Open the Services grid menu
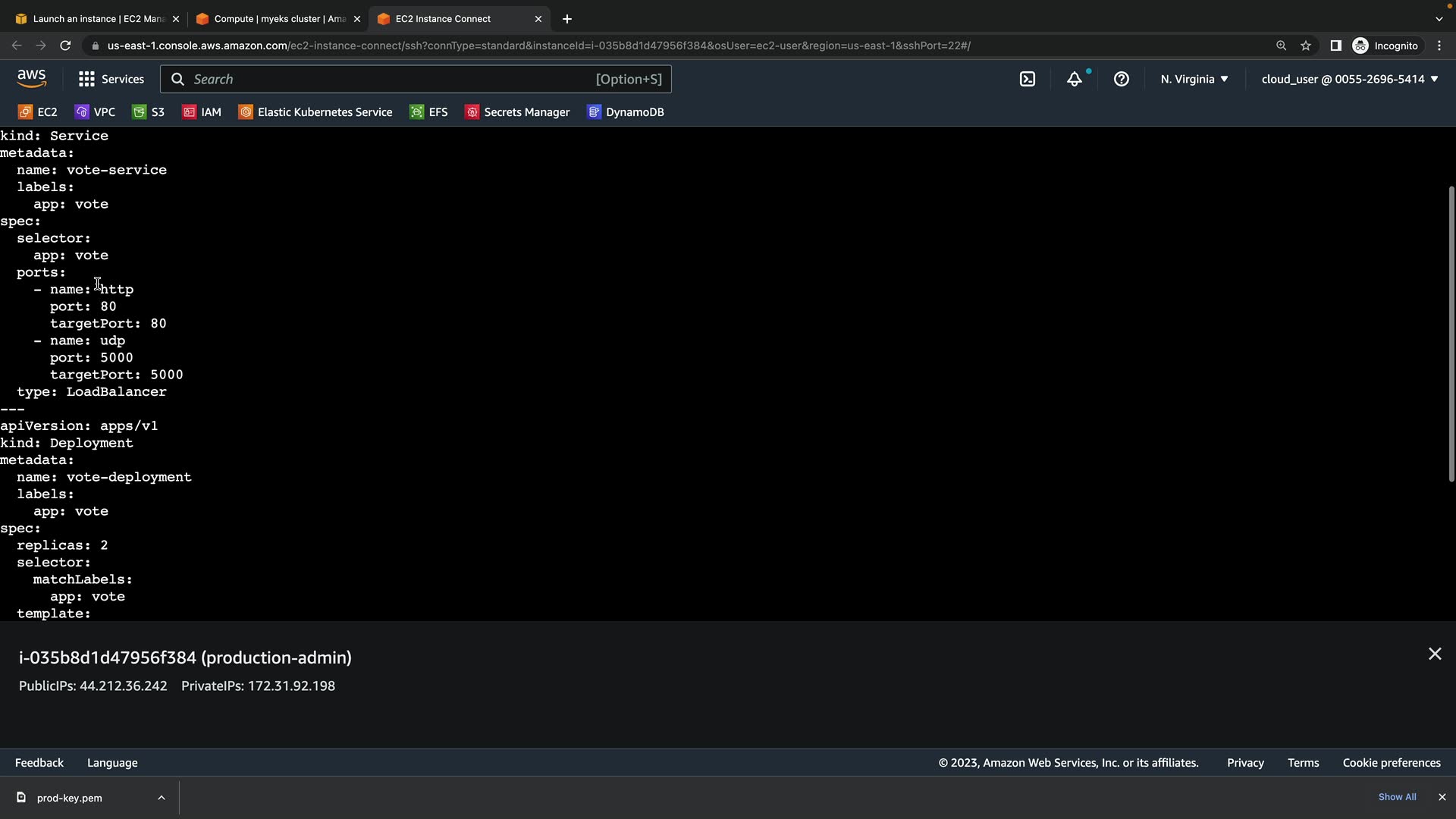 click(x=111, y=79)
